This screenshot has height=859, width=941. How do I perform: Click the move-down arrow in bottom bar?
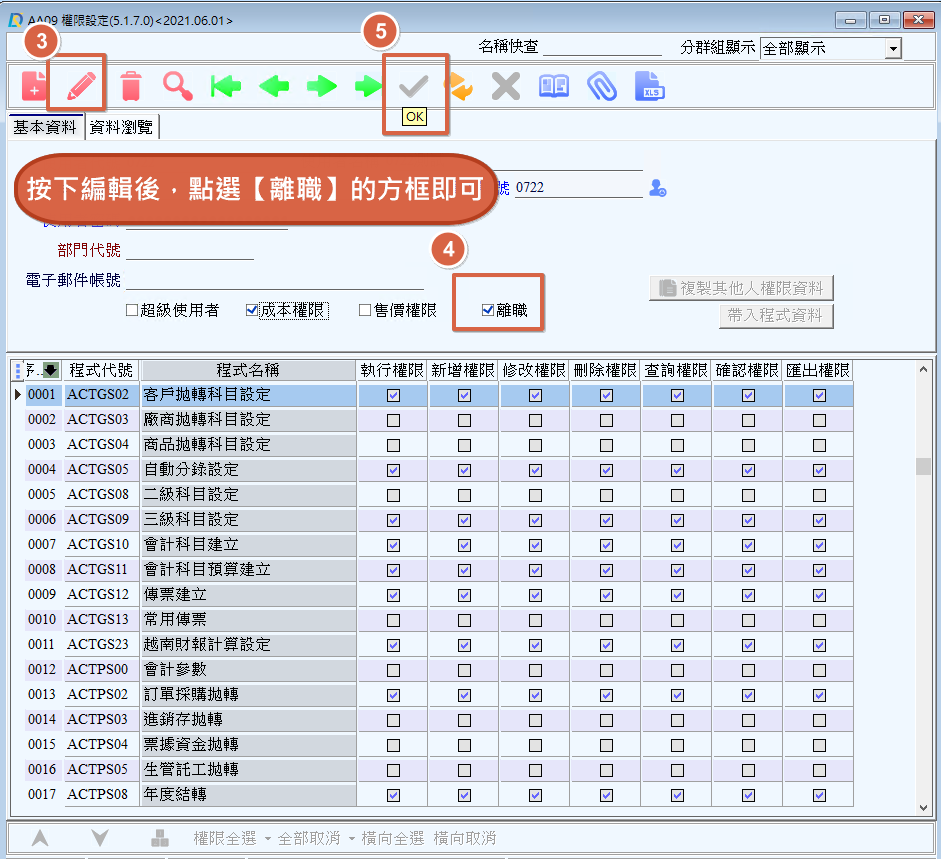100,837
